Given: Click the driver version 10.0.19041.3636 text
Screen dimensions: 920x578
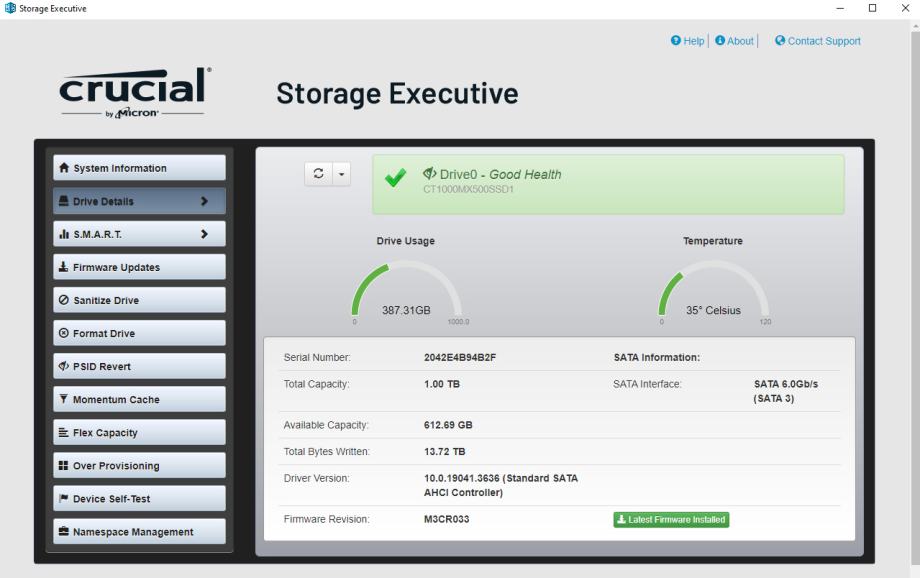Looking at the screenshot, I should [x=500, y=485].
